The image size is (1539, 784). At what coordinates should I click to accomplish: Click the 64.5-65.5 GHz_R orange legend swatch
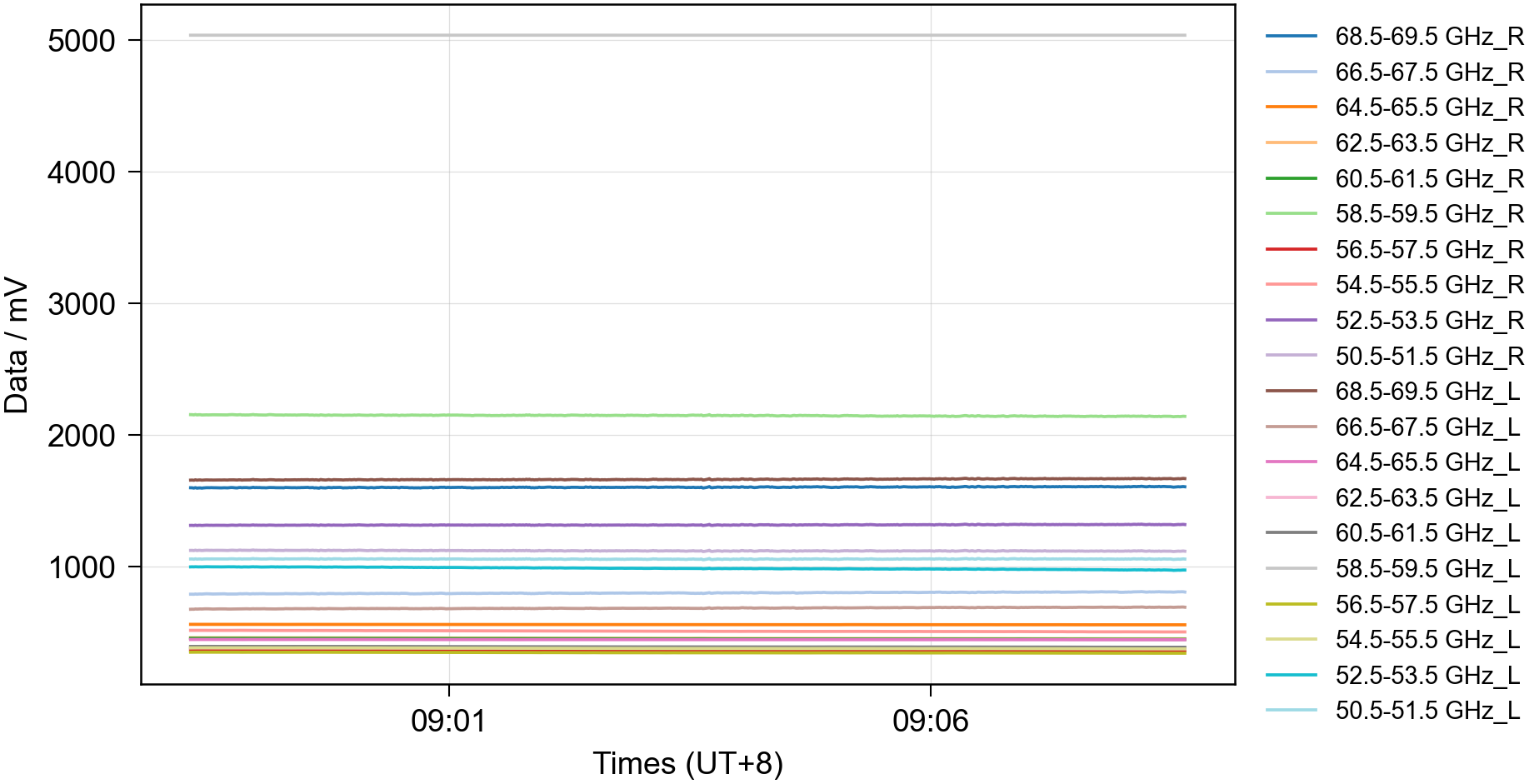1291,107
